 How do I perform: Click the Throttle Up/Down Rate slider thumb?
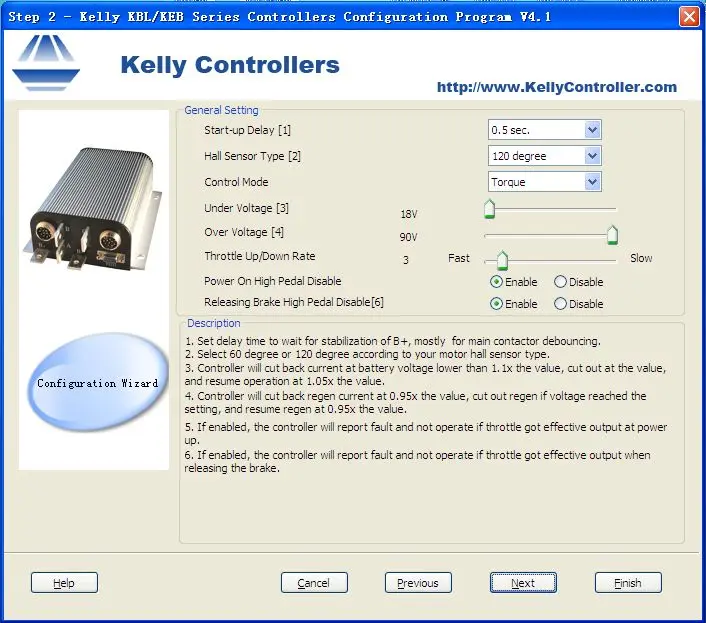point(502,261)
